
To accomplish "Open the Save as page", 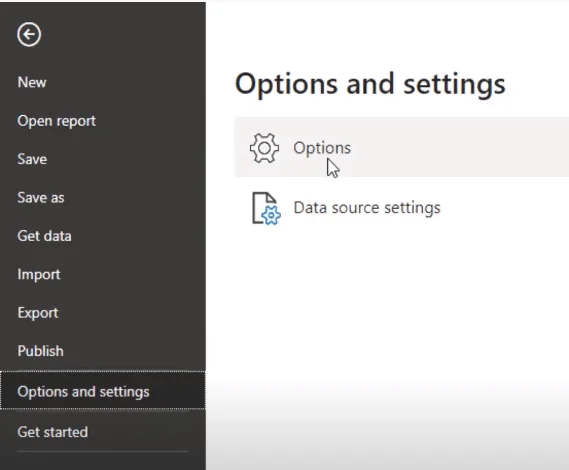I will pyautogui.click(x=41, y=198).
